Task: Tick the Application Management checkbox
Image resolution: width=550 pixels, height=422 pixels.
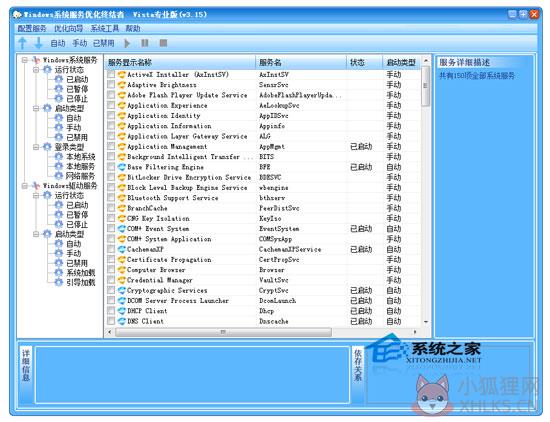Action: tap(111, 147)
